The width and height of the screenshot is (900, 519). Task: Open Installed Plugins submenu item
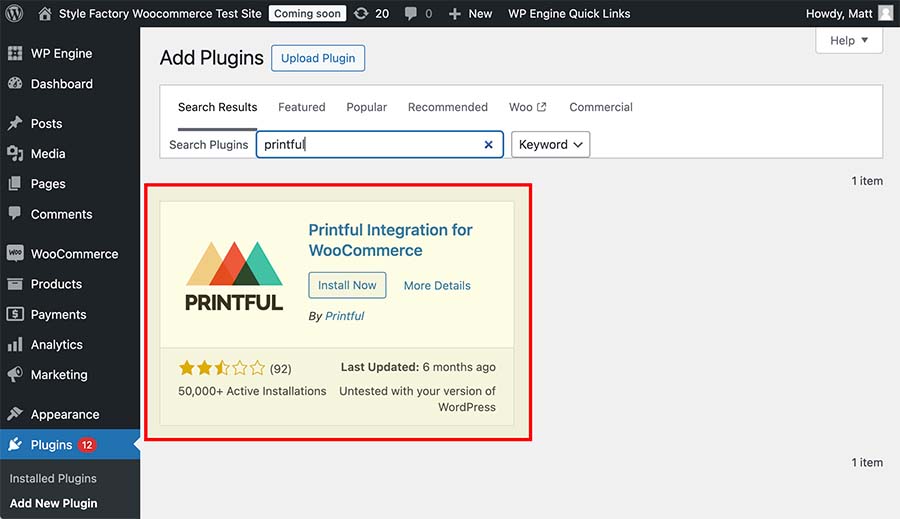click(53, 478)
